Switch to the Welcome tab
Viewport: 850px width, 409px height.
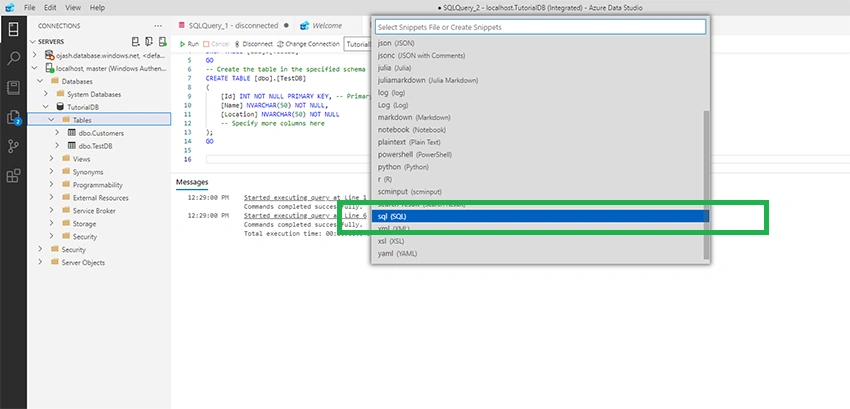(327, 25)
